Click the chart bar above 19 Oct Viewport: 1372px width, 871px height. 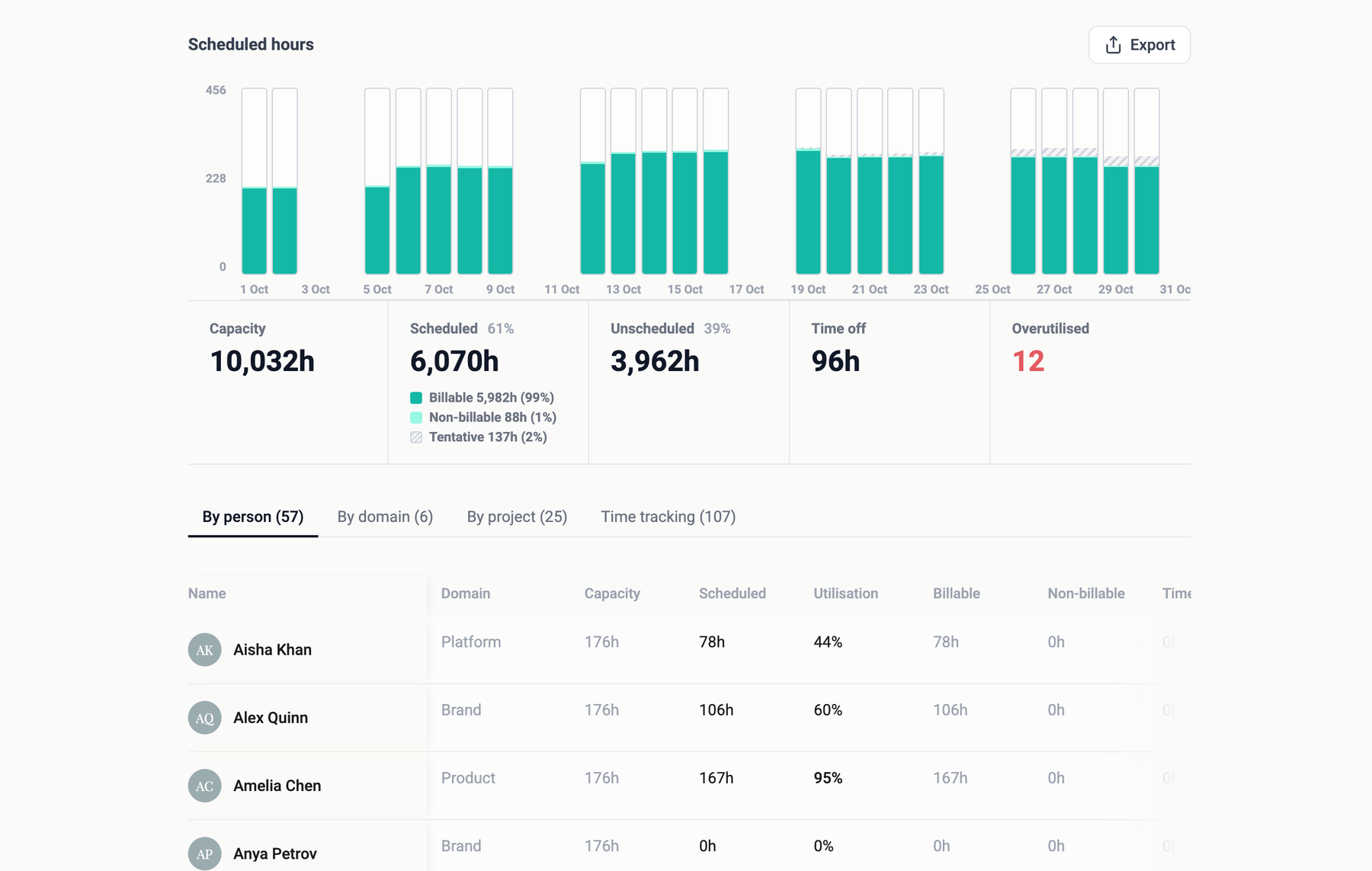coord(808,181)
